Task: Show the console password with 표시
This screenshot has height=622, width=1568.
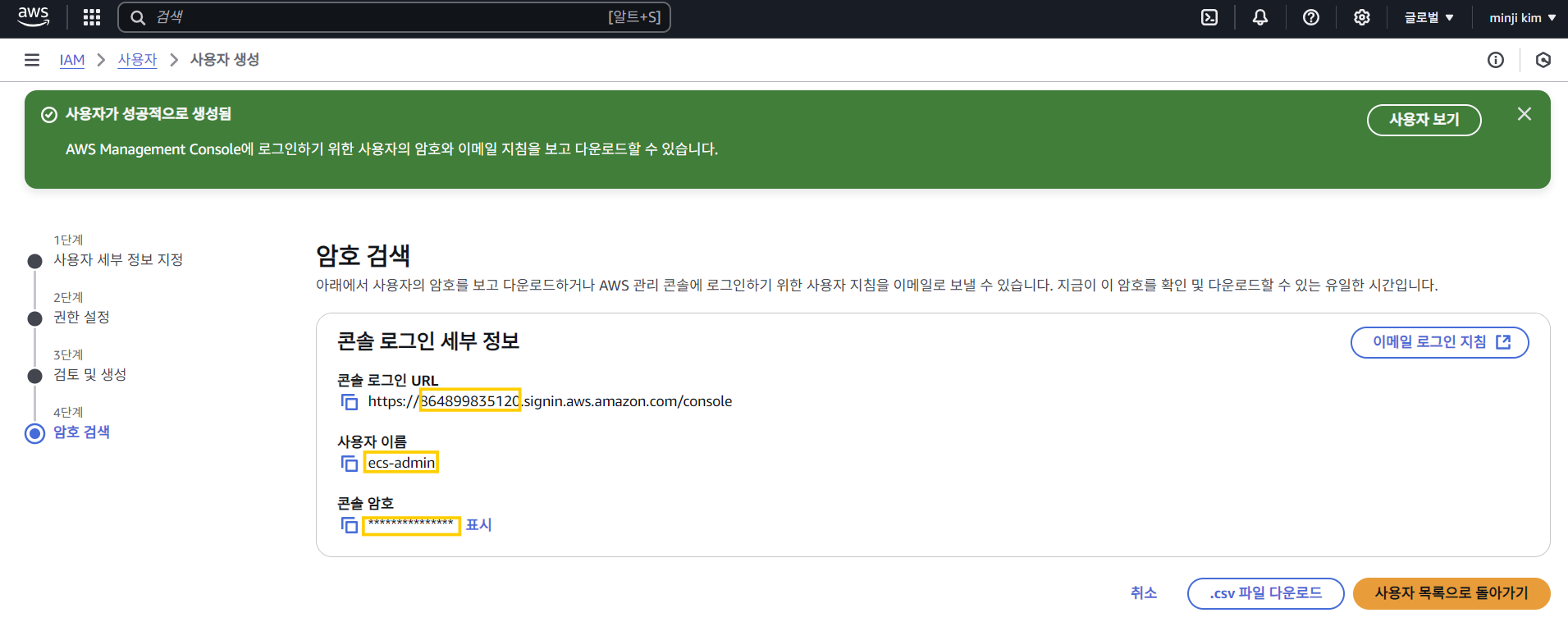Action: coord(478,525)
